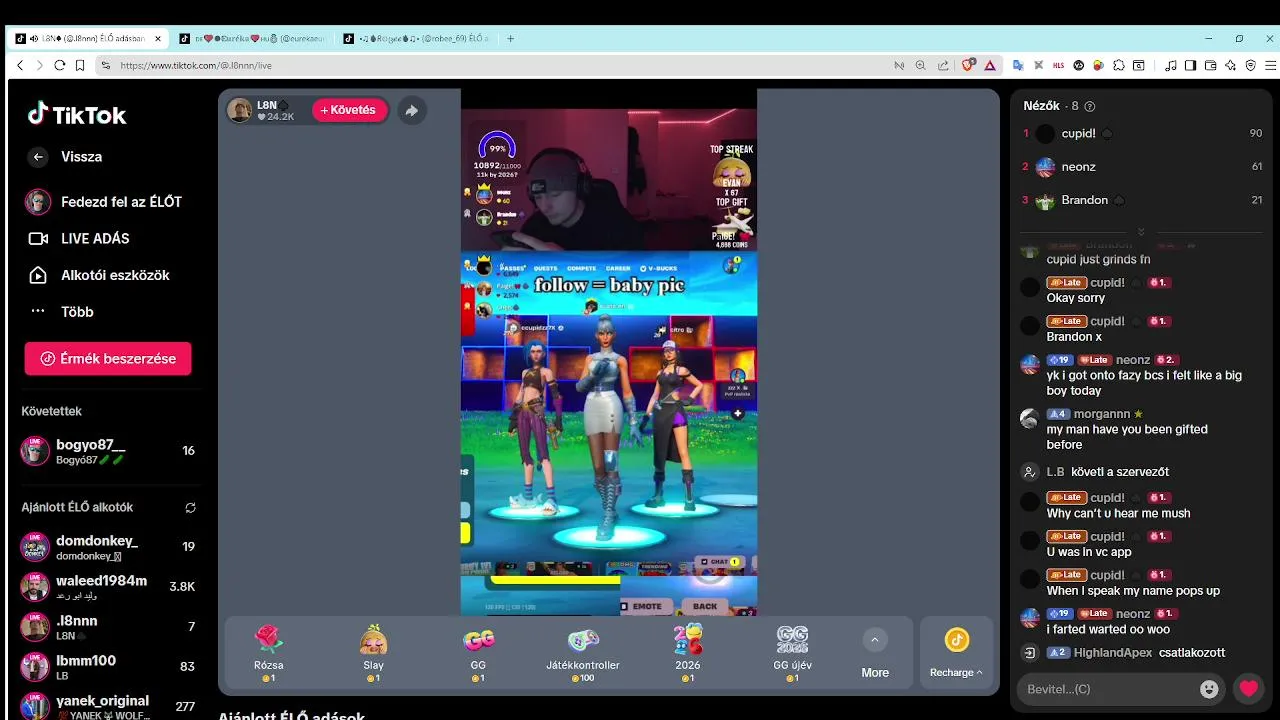Open the VPN shield icon
This screenshot has width=1280, height=720.
tap(1250, 65)
